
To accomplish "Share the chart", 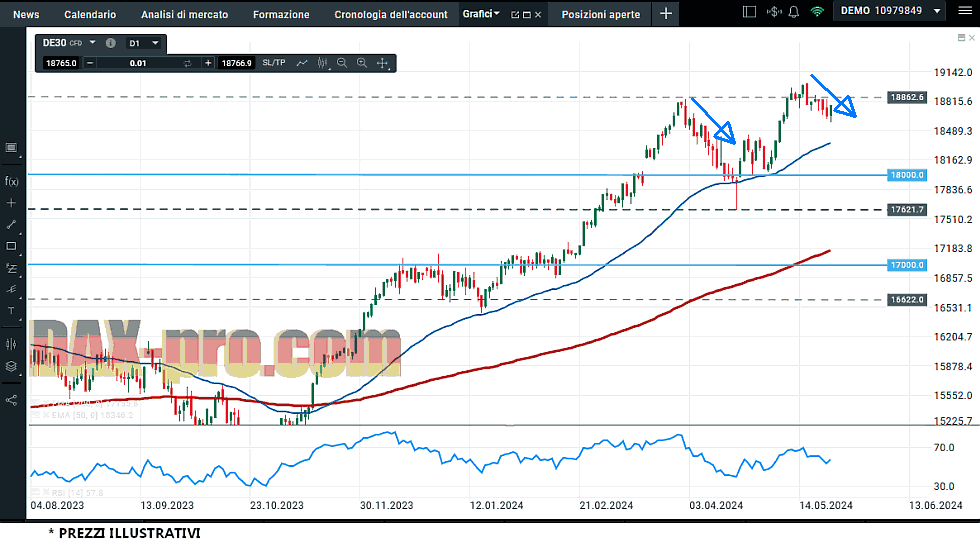I will click(x=11, y=400).
